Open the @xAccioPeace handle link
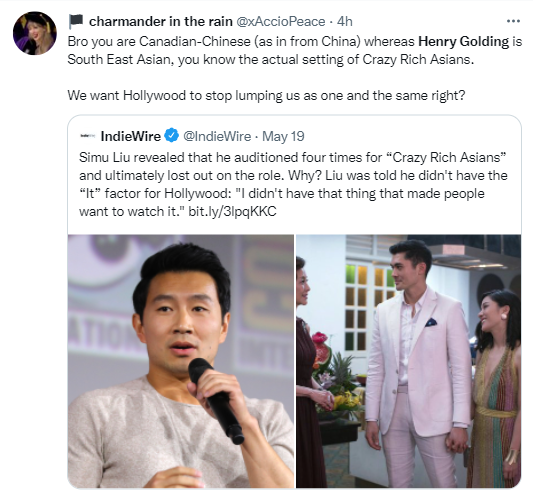 click(x=280, y=21)
